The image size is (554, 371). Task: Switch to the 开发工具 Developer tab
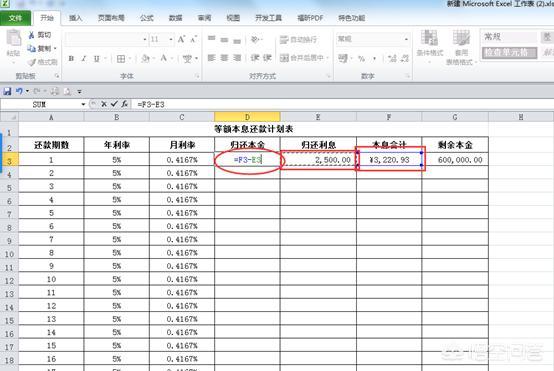coord(269,18)
